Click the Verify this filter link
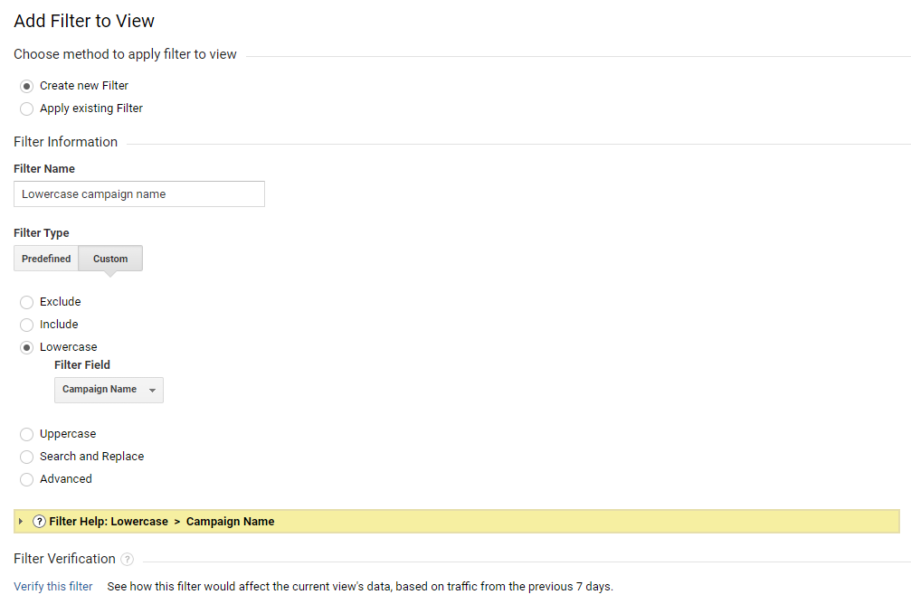Viewport: 911px width, 604px height. coord(52,586)
